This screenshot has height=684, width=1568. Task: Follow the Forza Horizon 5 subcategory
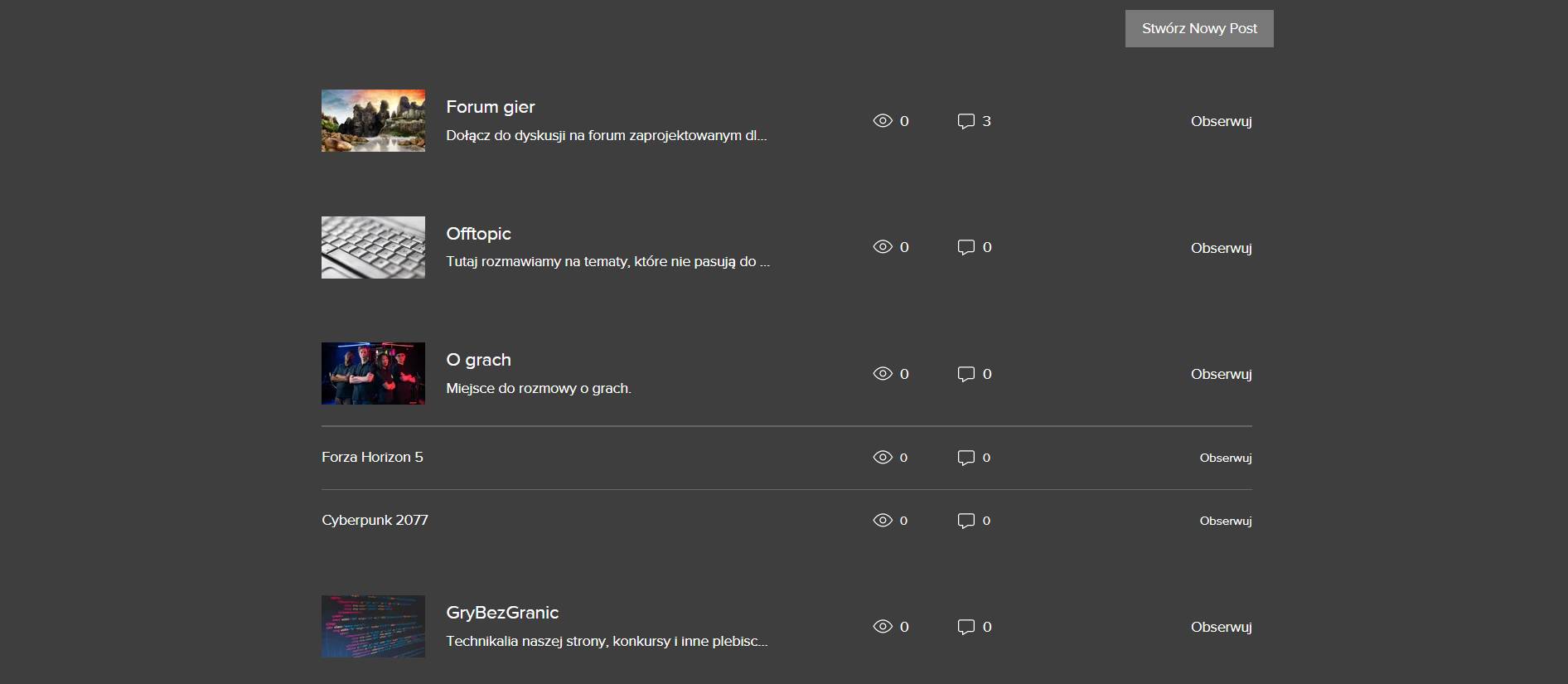1226,458
